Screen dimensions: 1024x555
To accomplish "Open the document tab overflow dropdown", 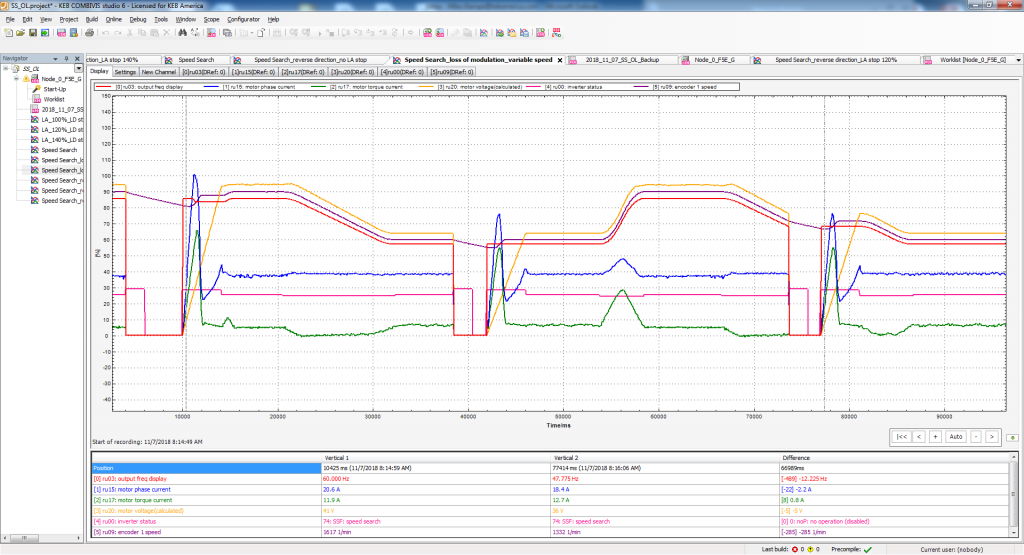I will click(x=1018, y=60).
